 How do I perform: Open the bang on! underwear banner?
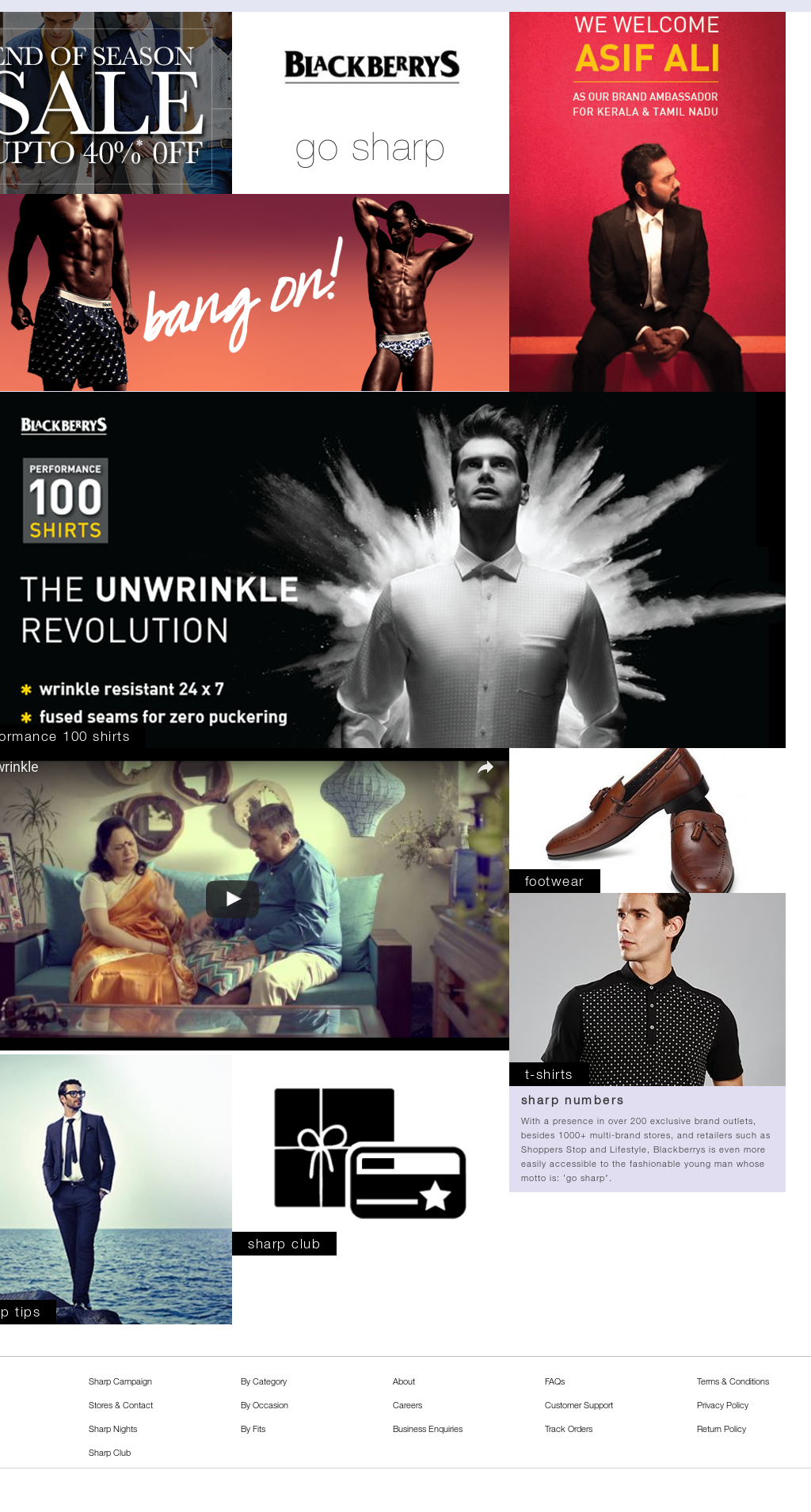tap(254, 293)
